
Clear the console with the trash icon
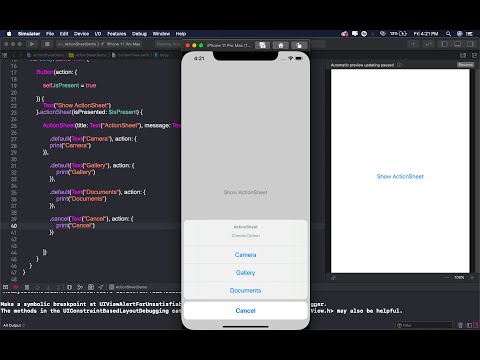point(460,325)
